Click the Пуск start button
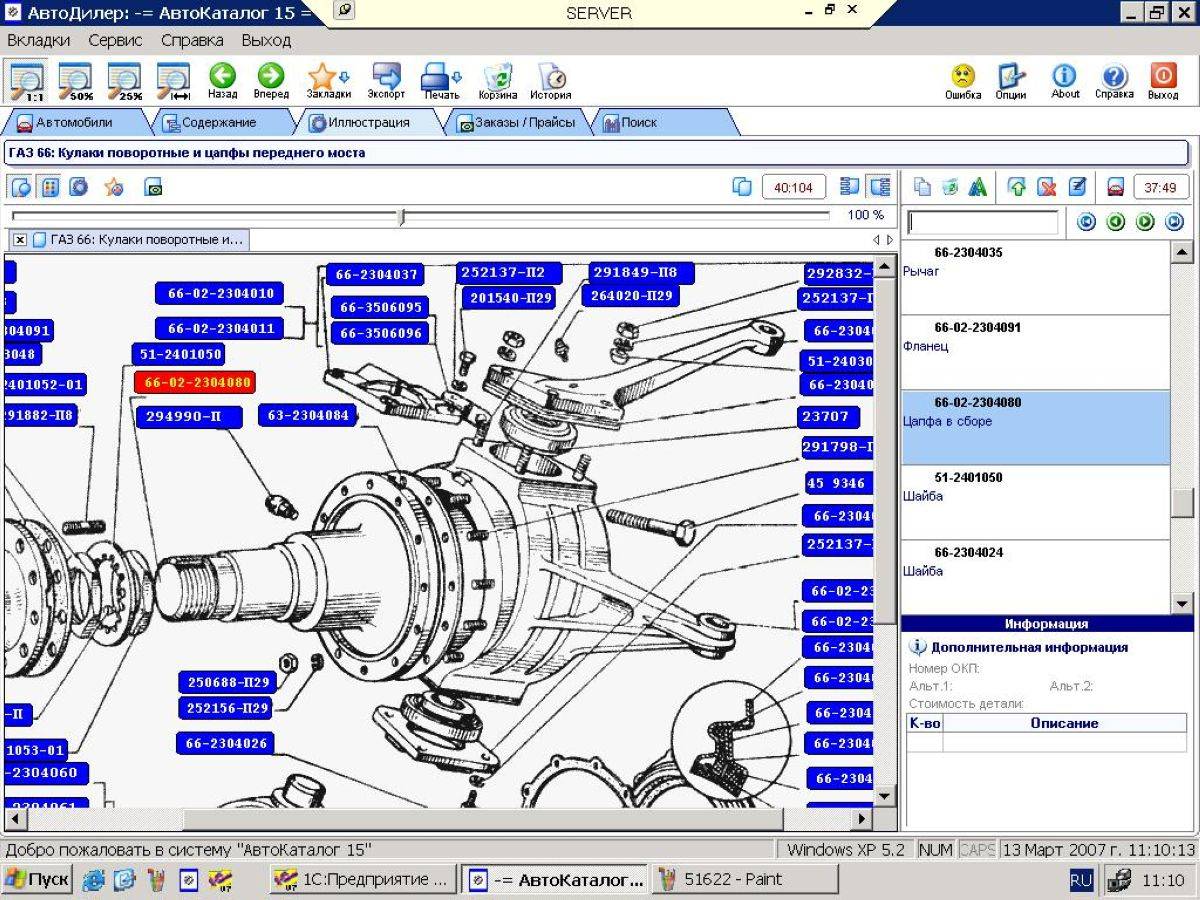 point(37,880)
